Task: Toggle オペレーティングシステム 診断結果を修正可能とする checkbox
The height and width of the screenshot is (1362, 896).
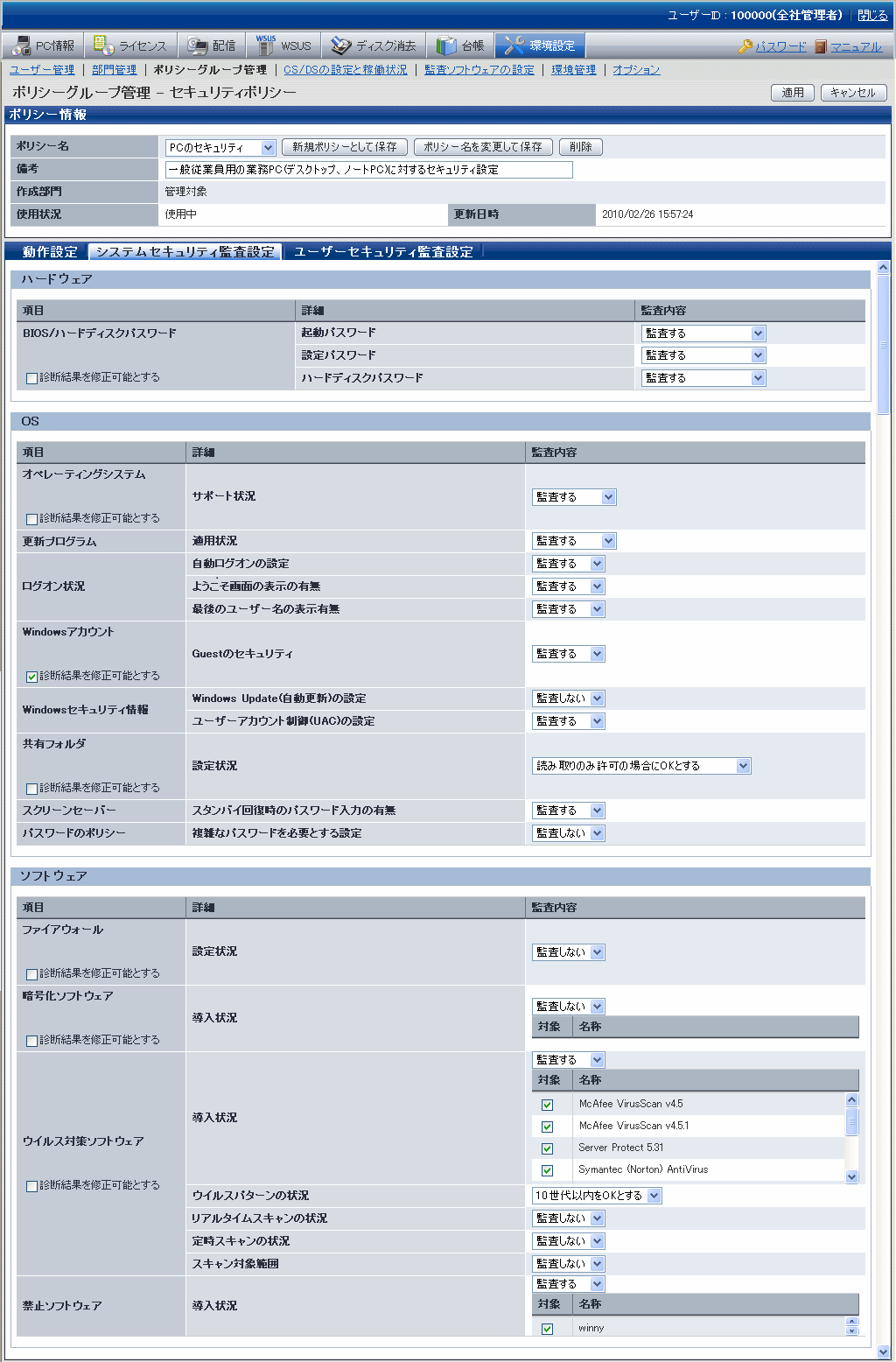Action: click(x=32, y=519)
